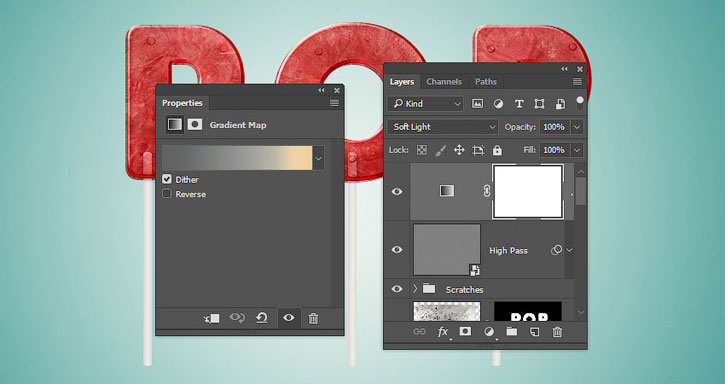The image size is (725, 384).
Task: Select the Scratches group name
Action: click(x=464, y=290)
